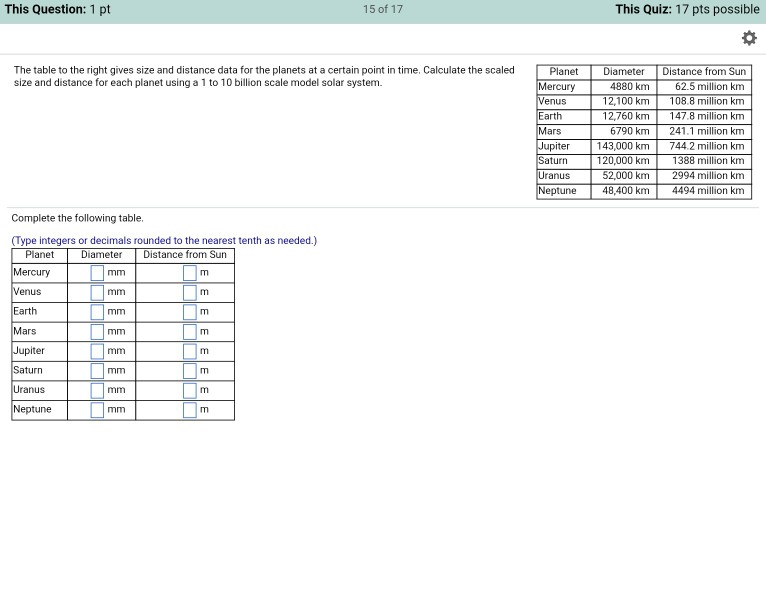This screenshot has height=614, width=766.
Task: Click Jupiter diameter input box
Action: click(x=97, y=351)
